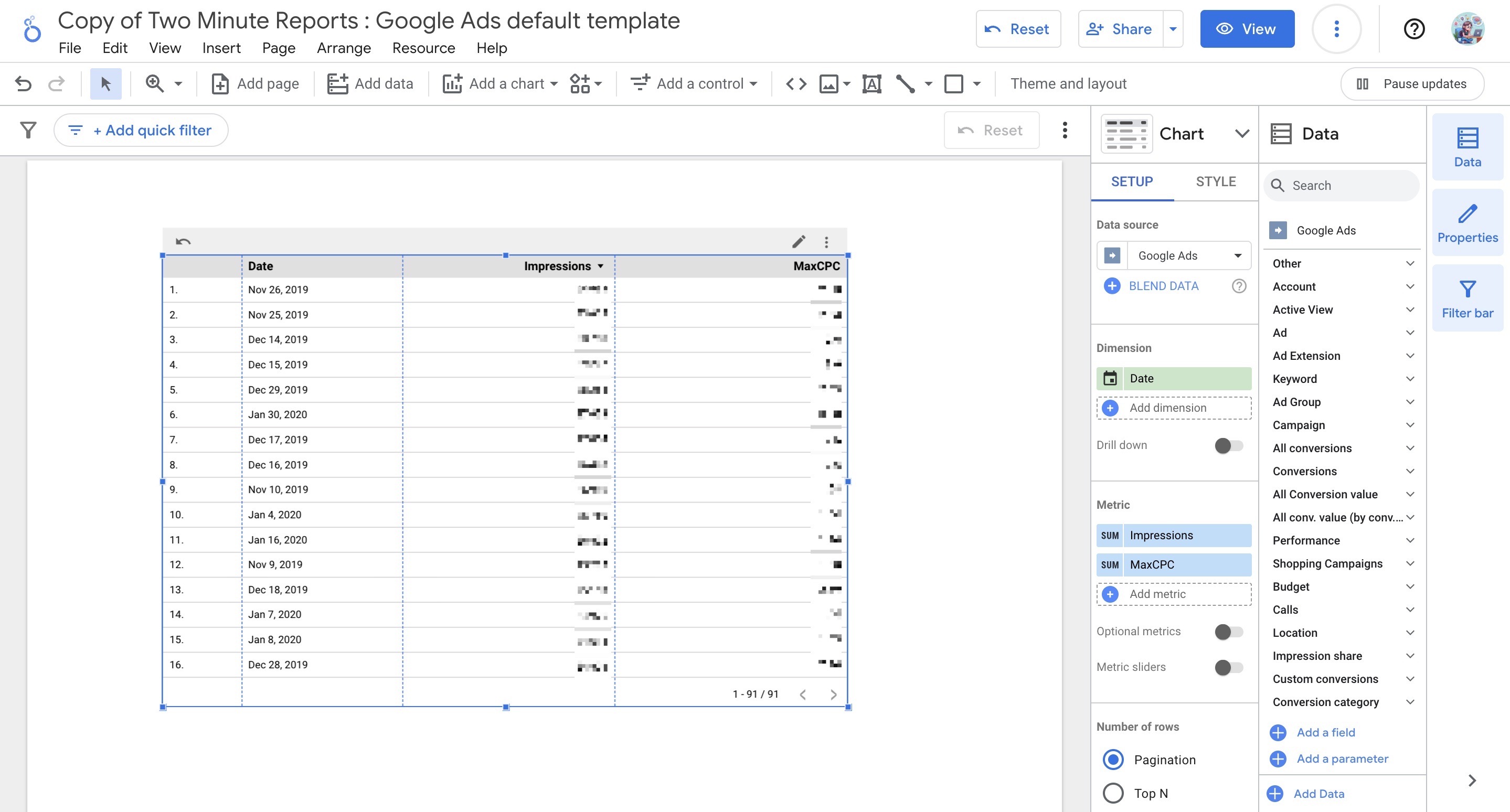Click the undo arrow in the toolbar

[x=24, y=84]
